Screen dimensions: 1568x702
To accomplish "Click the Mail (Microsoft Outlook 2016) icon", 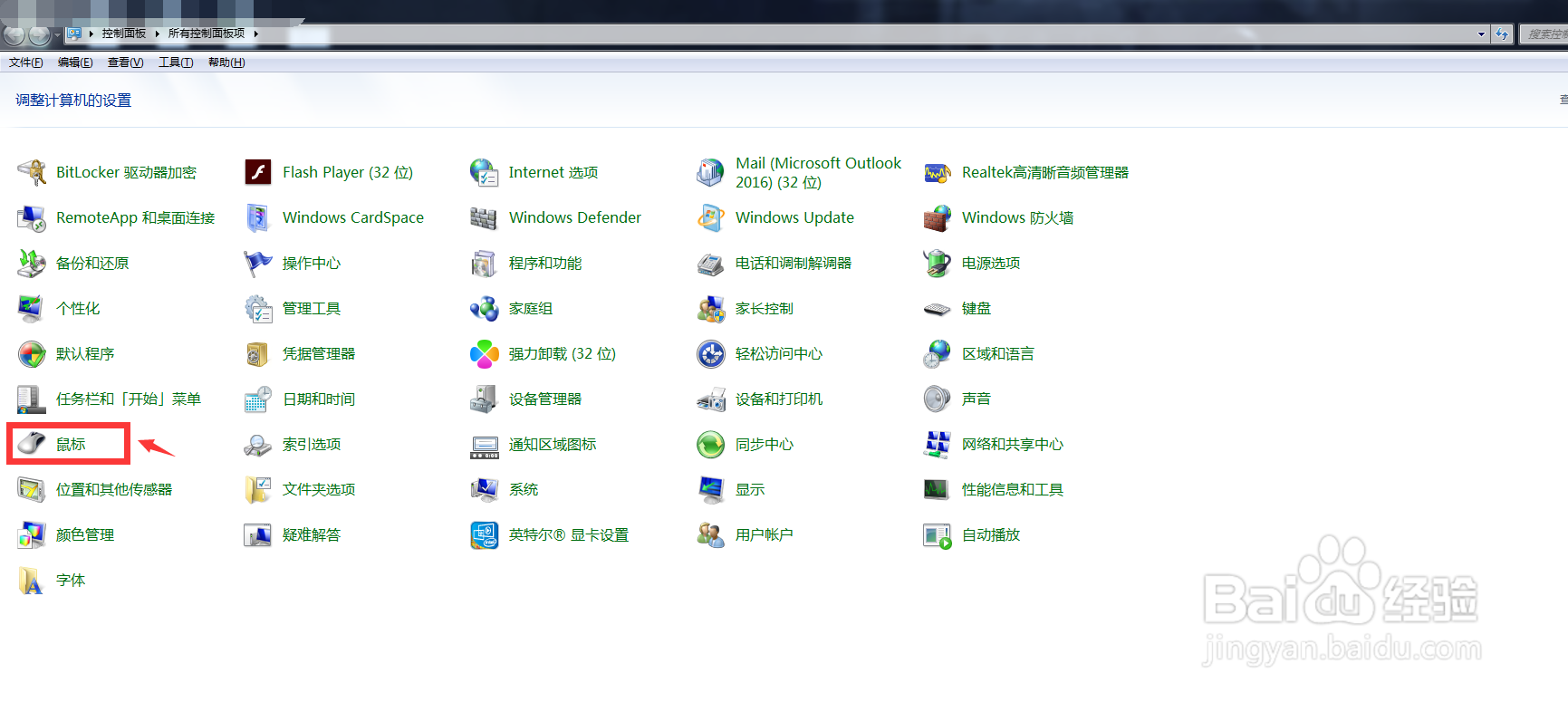I will (711, 172).
